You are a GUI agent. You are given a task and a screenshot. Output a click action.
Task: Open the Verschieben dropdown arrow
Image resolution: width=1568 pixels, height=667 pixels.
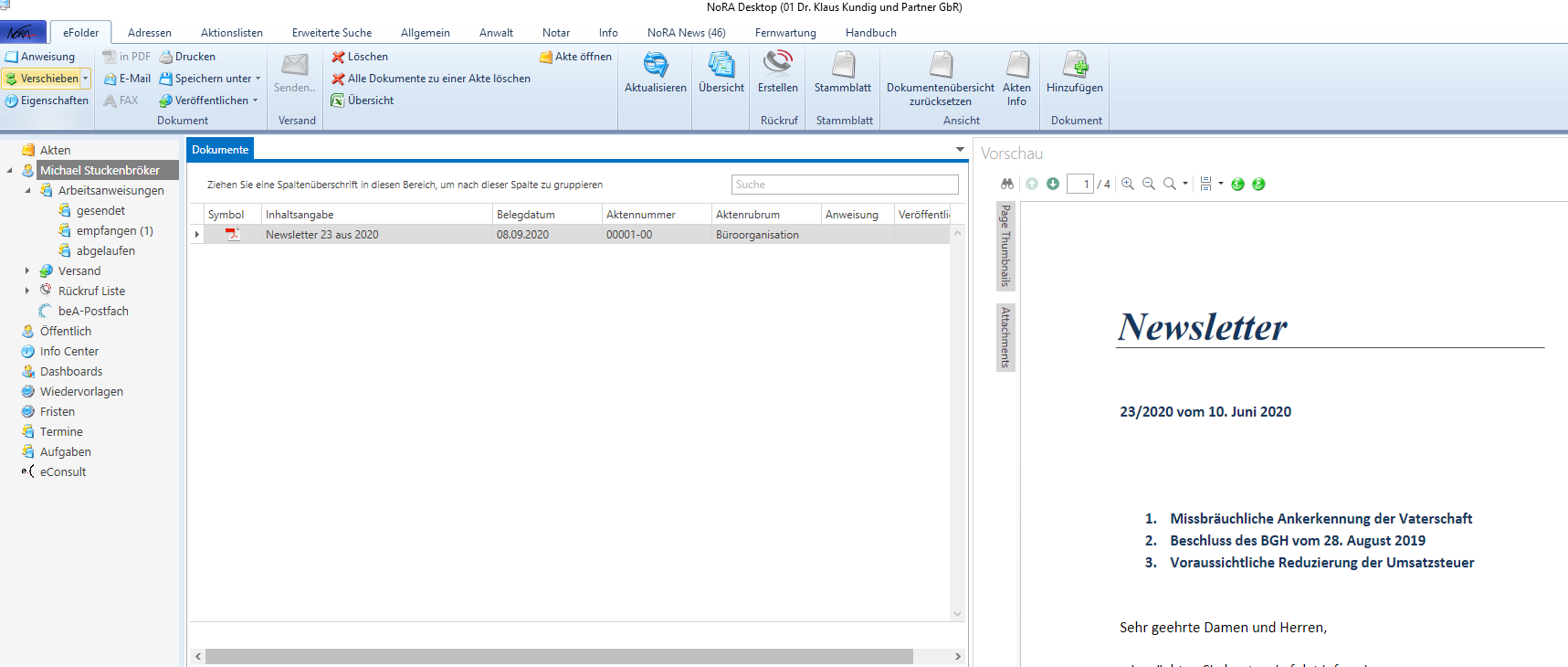point(85,79)
